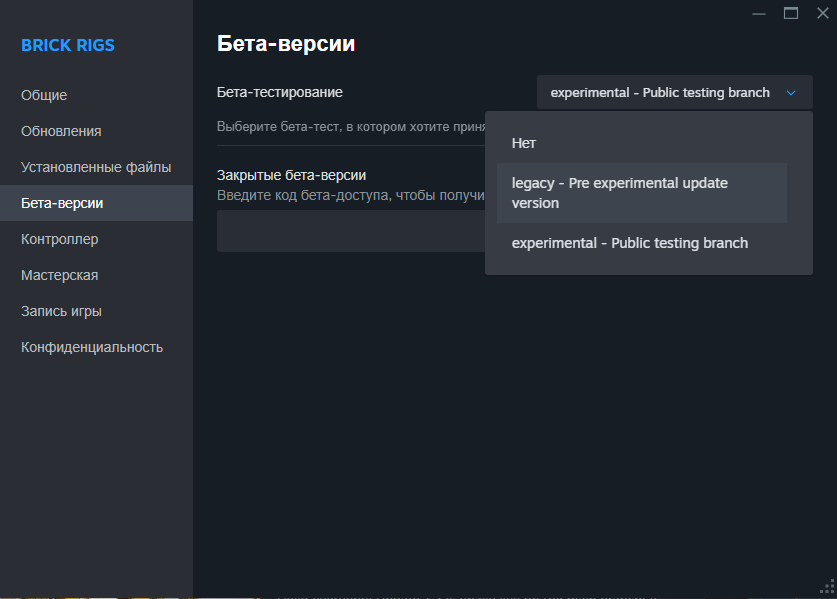Open Установленные файлы section
The width and height of the screenshot is (837, 599).
click(x=96, y=167)
